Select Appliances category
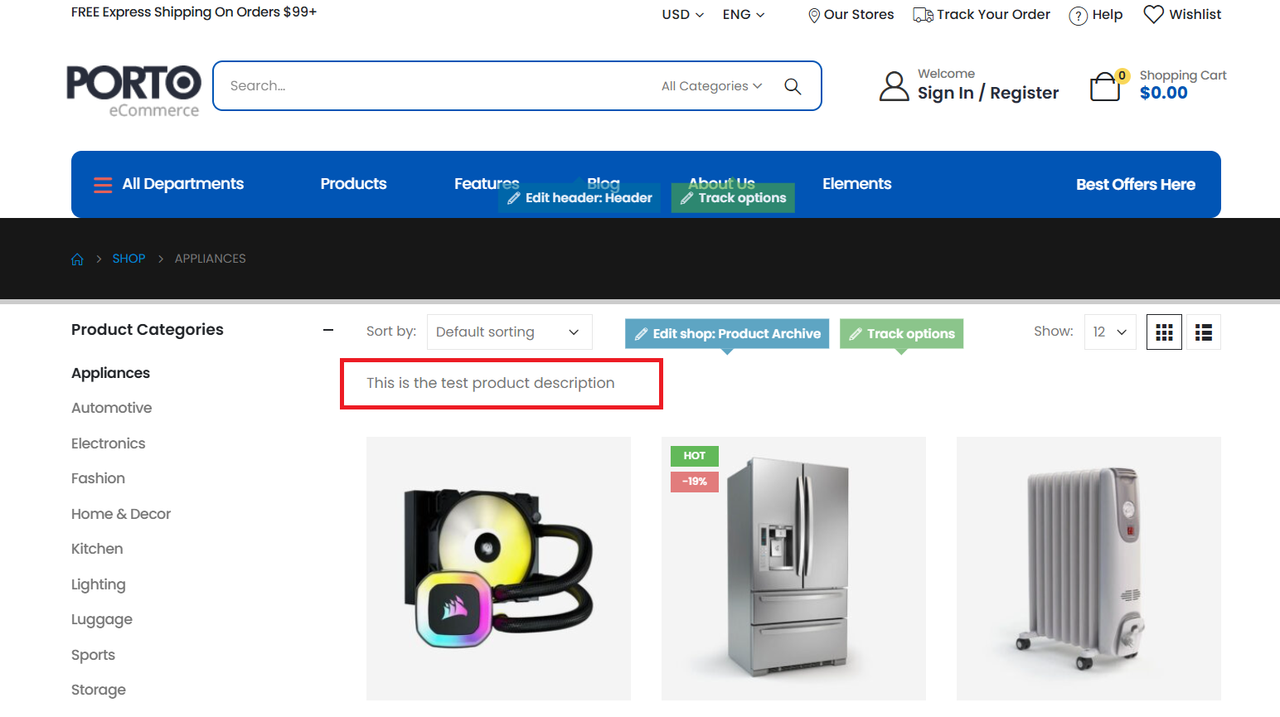 111,373
